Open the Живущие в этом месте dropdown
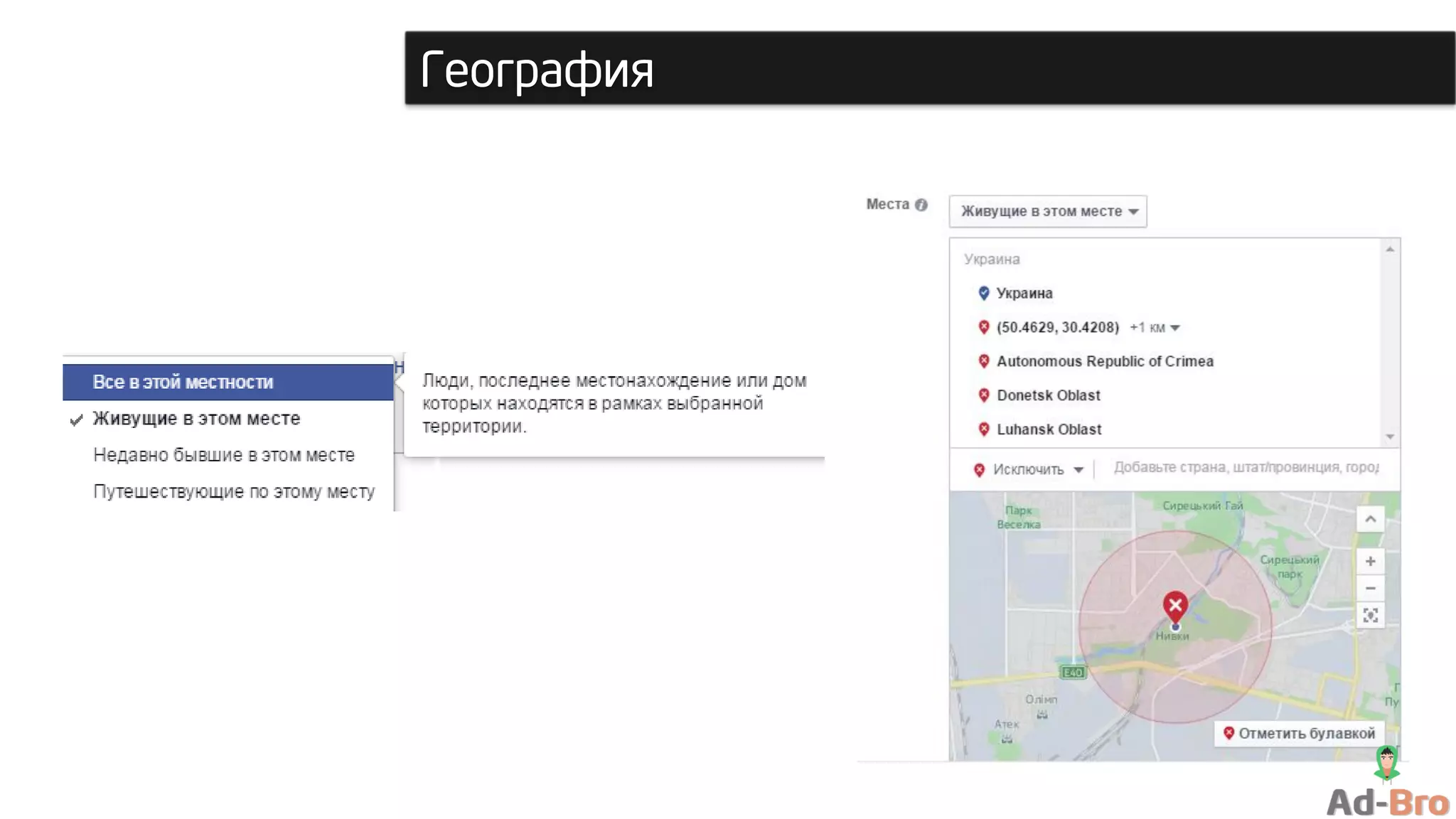1456x819 pixels. 1048,211
